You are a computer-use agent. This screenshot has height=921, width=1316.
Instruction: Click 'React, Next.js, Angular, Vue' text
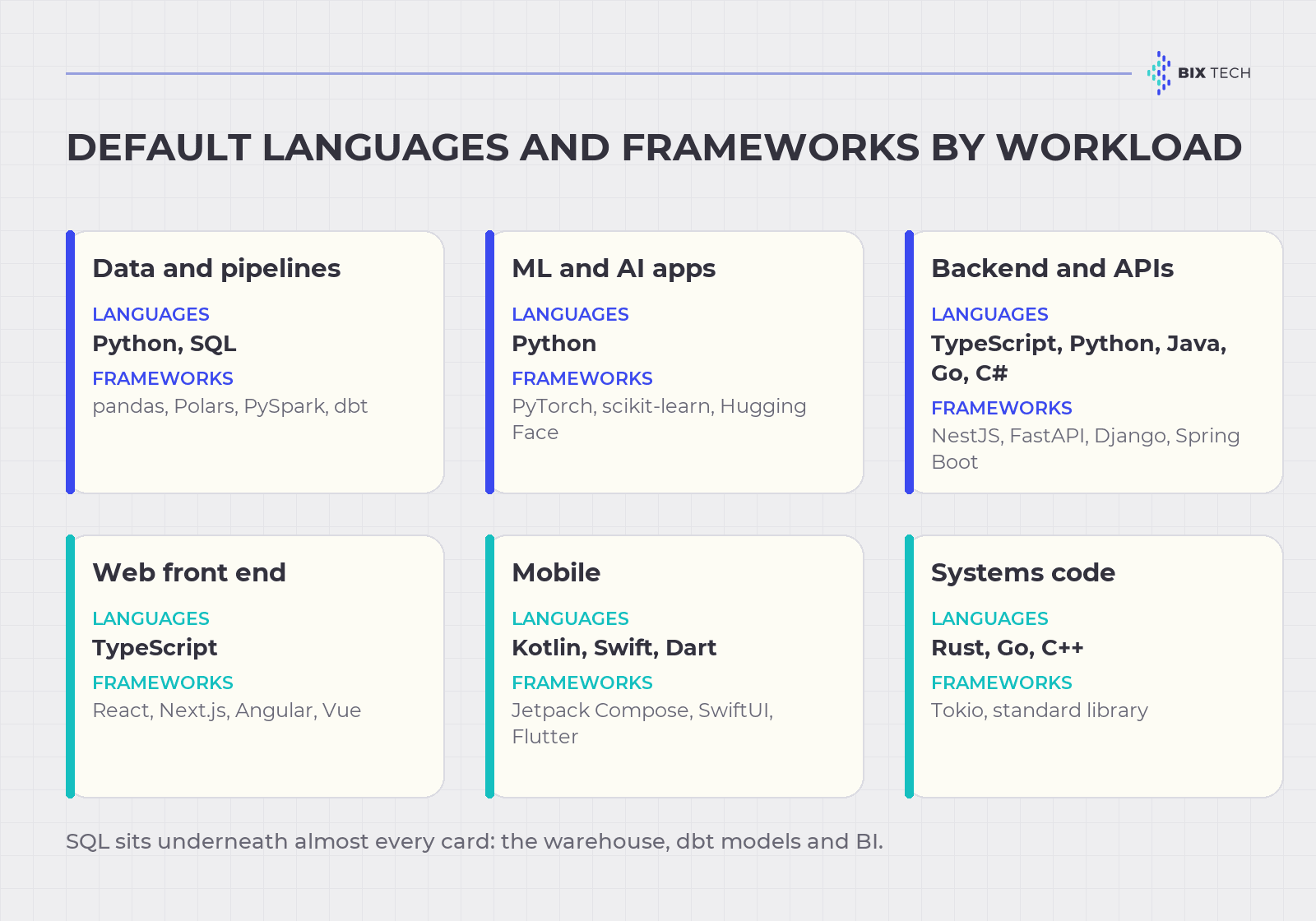click(x=226, y=710)
